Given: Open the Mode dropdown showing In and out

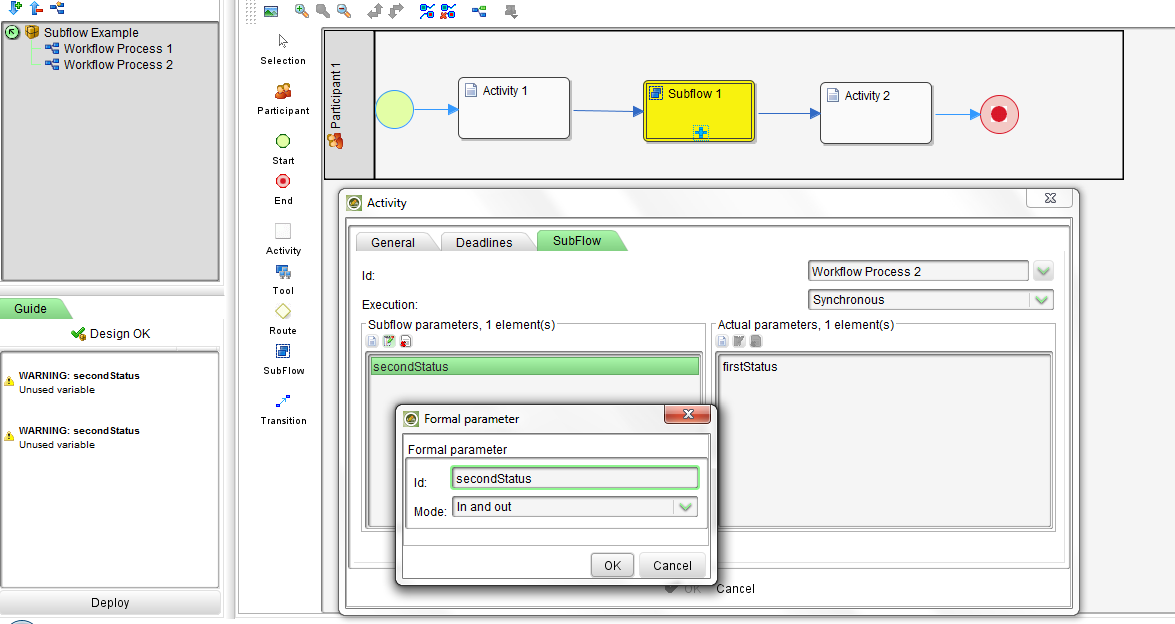Looking at the screenshot, I should 685,507.
